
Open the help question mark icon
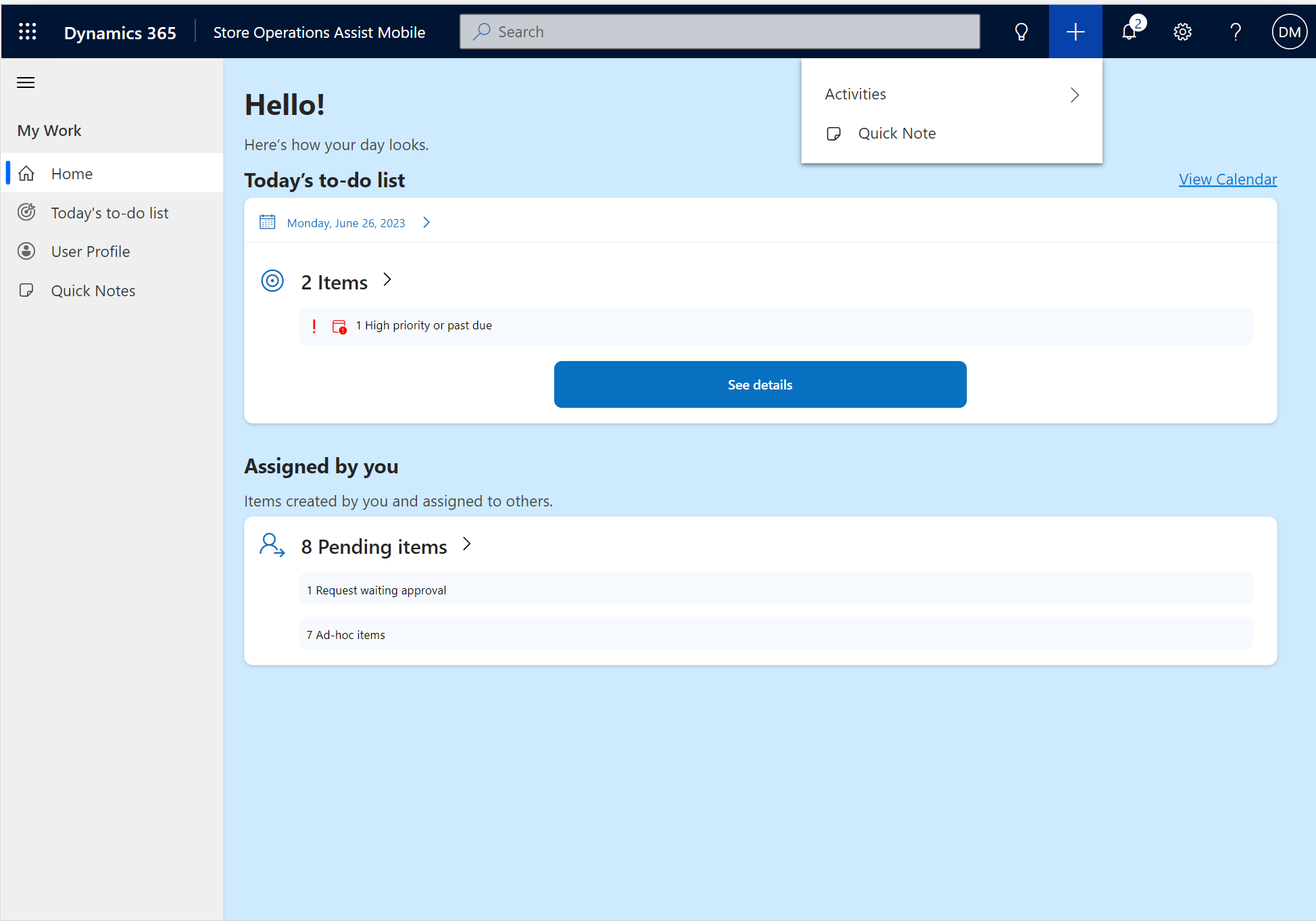1237,31
